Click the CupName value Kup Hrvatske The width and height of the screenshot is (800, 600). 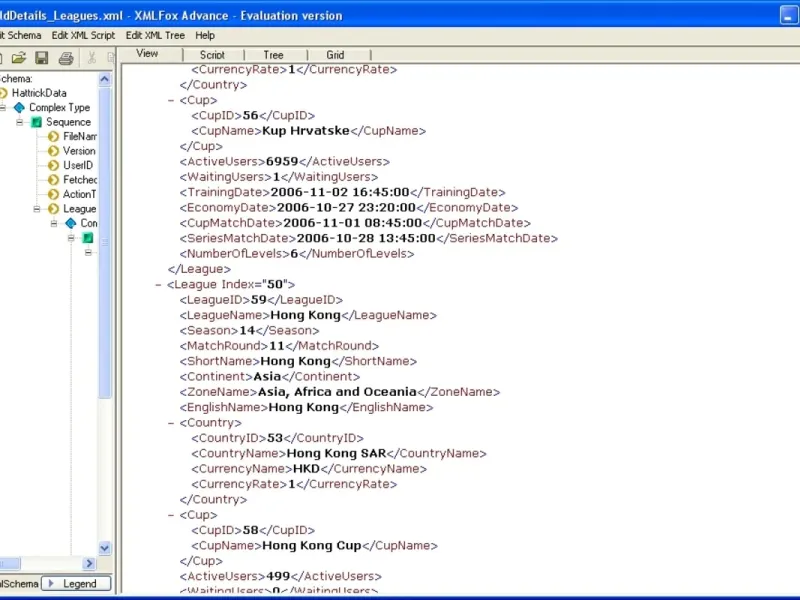tap(306, 131)
